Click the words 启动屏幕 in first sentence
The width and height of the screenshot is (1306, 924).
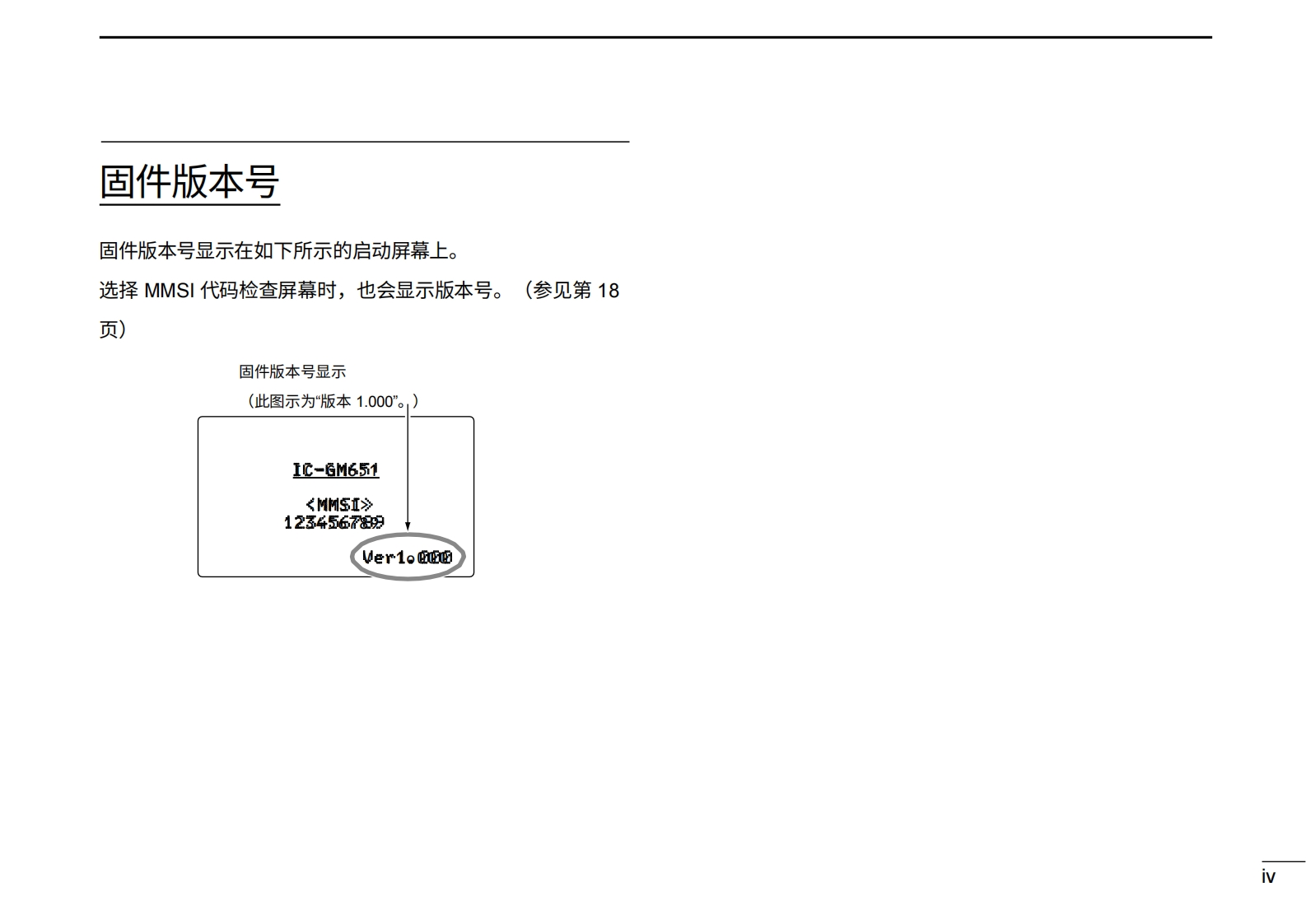tap(390, 250)
